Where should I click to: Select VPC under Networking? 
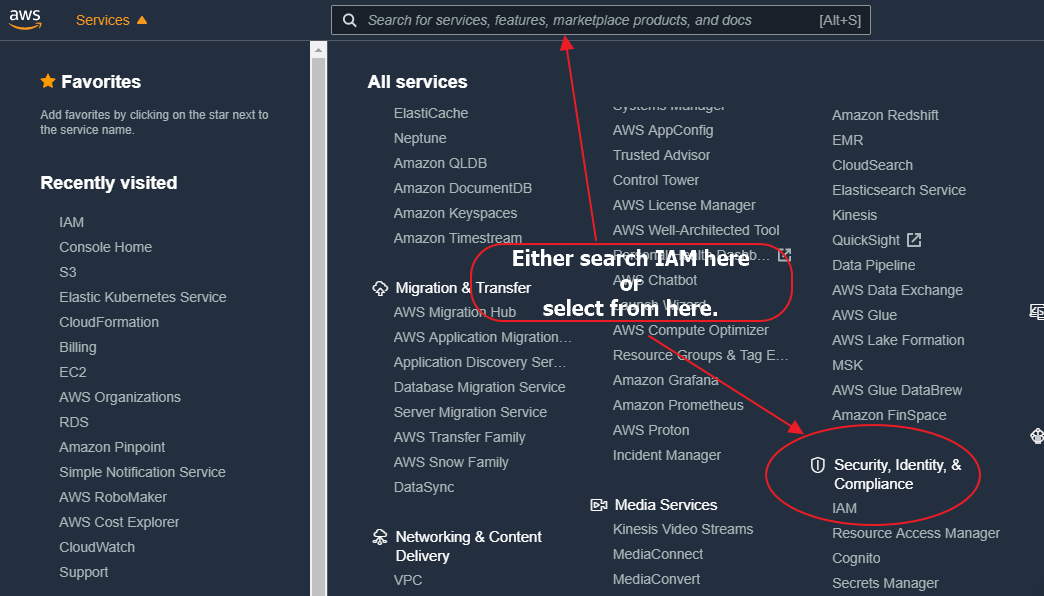pos(408,580)
